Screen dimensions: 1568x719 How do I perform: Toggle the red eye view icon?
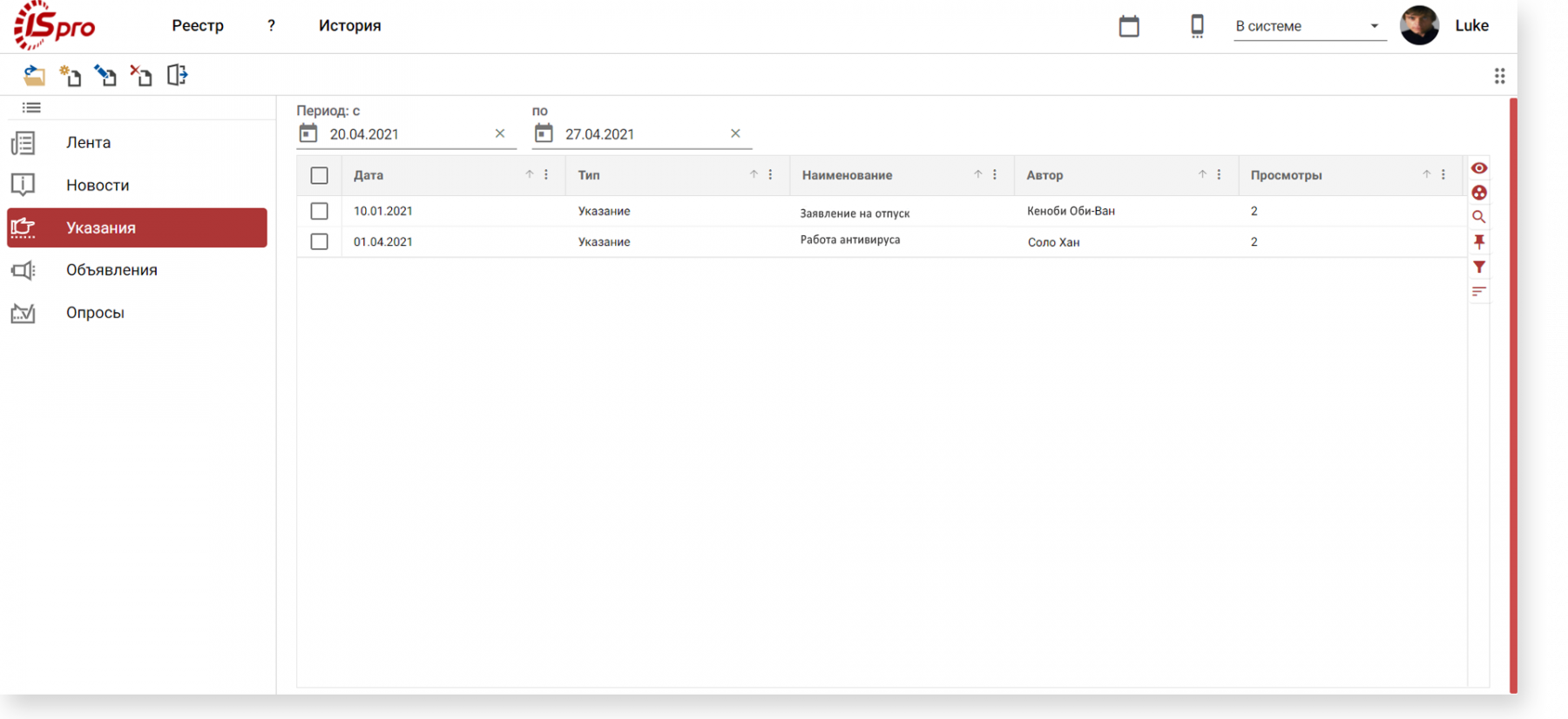1479,168
